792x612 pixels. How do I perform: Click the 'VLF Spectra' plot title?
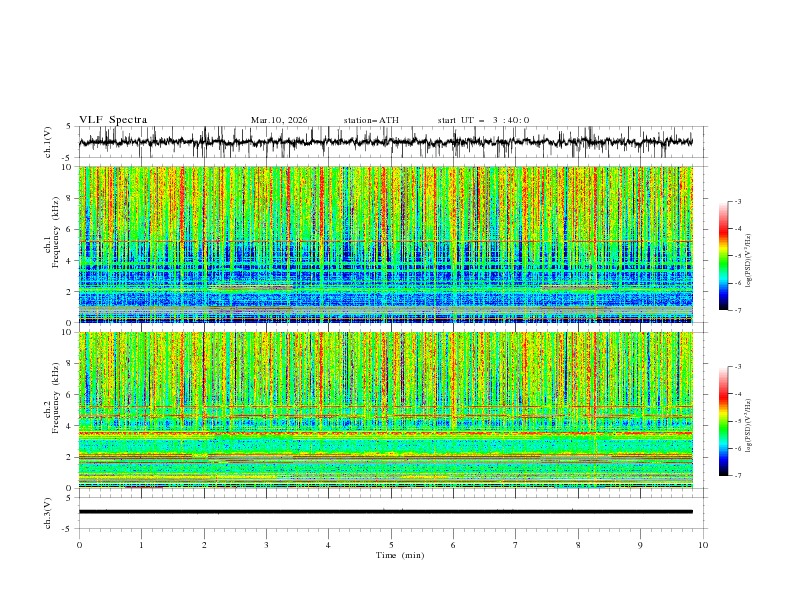tap(113, 120)
